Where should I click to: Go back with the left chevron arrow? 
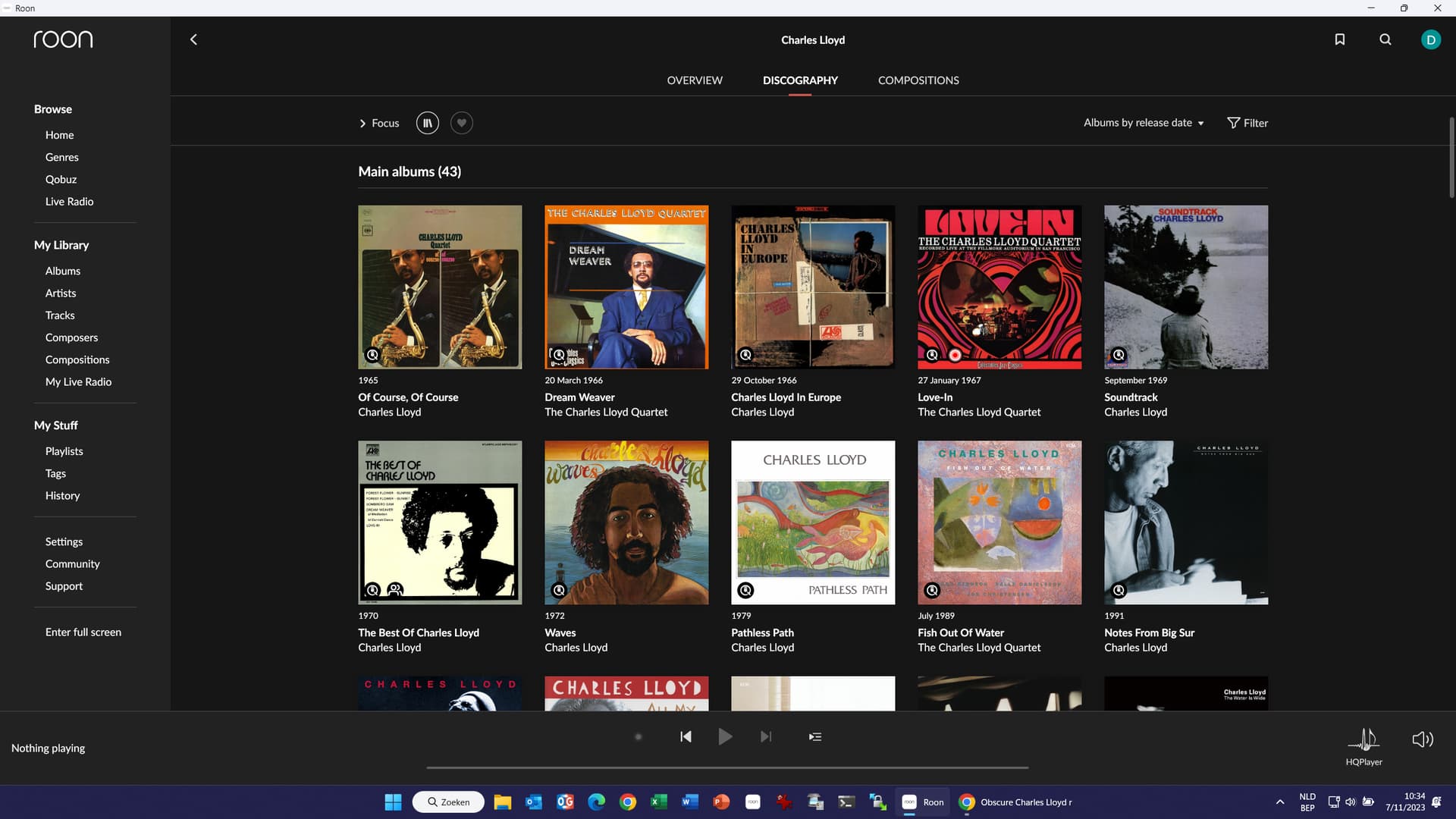(193, 39)
